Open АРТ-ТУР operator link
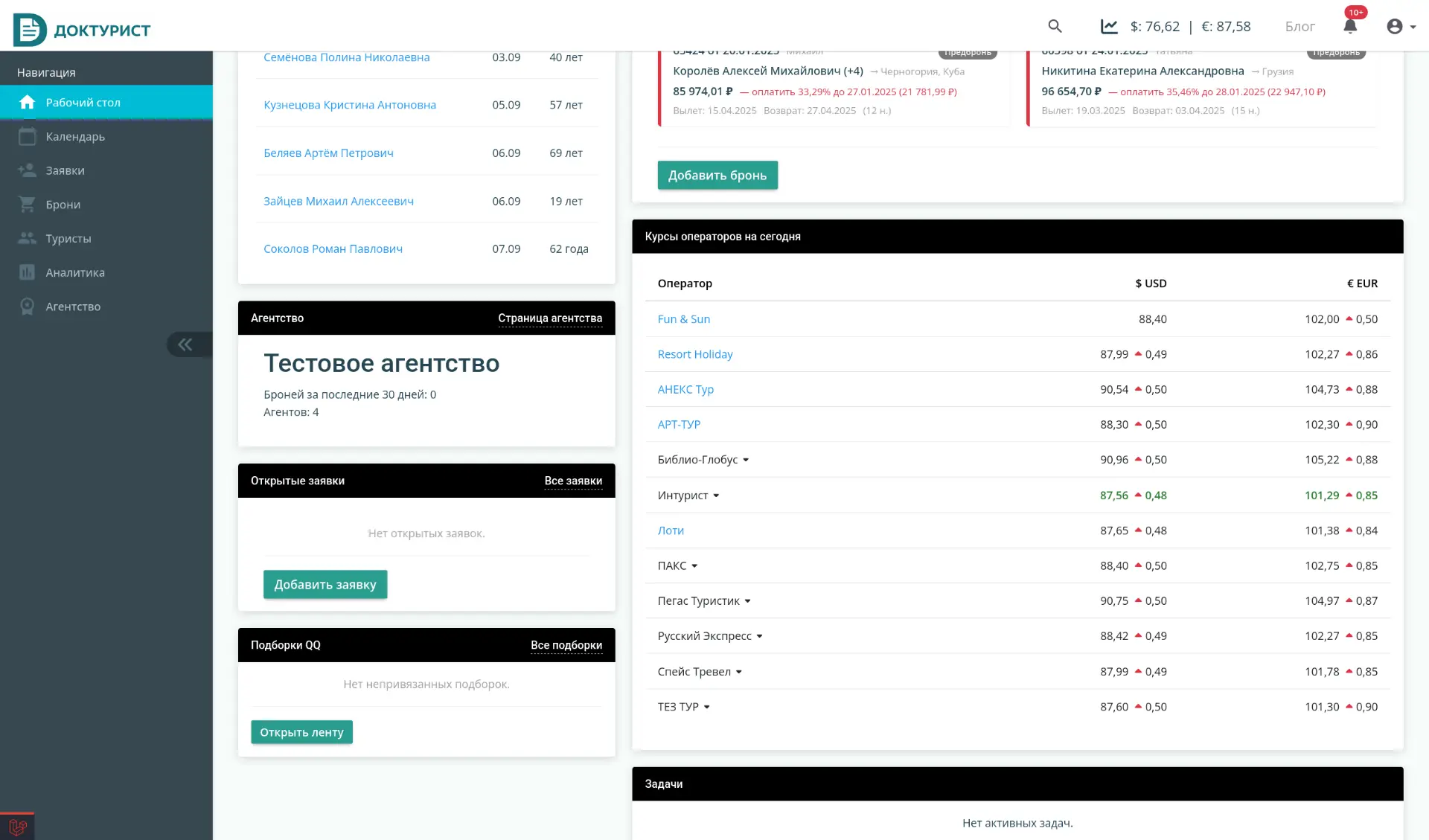 [x=679, y=425]
